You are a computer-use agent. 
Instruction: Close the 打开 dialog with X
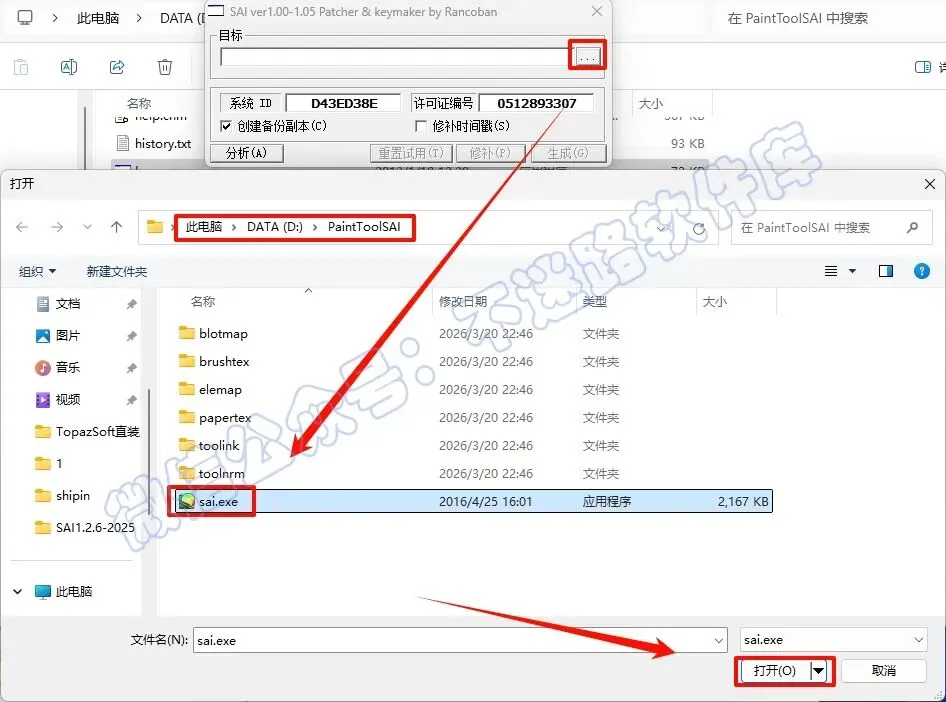930,184
